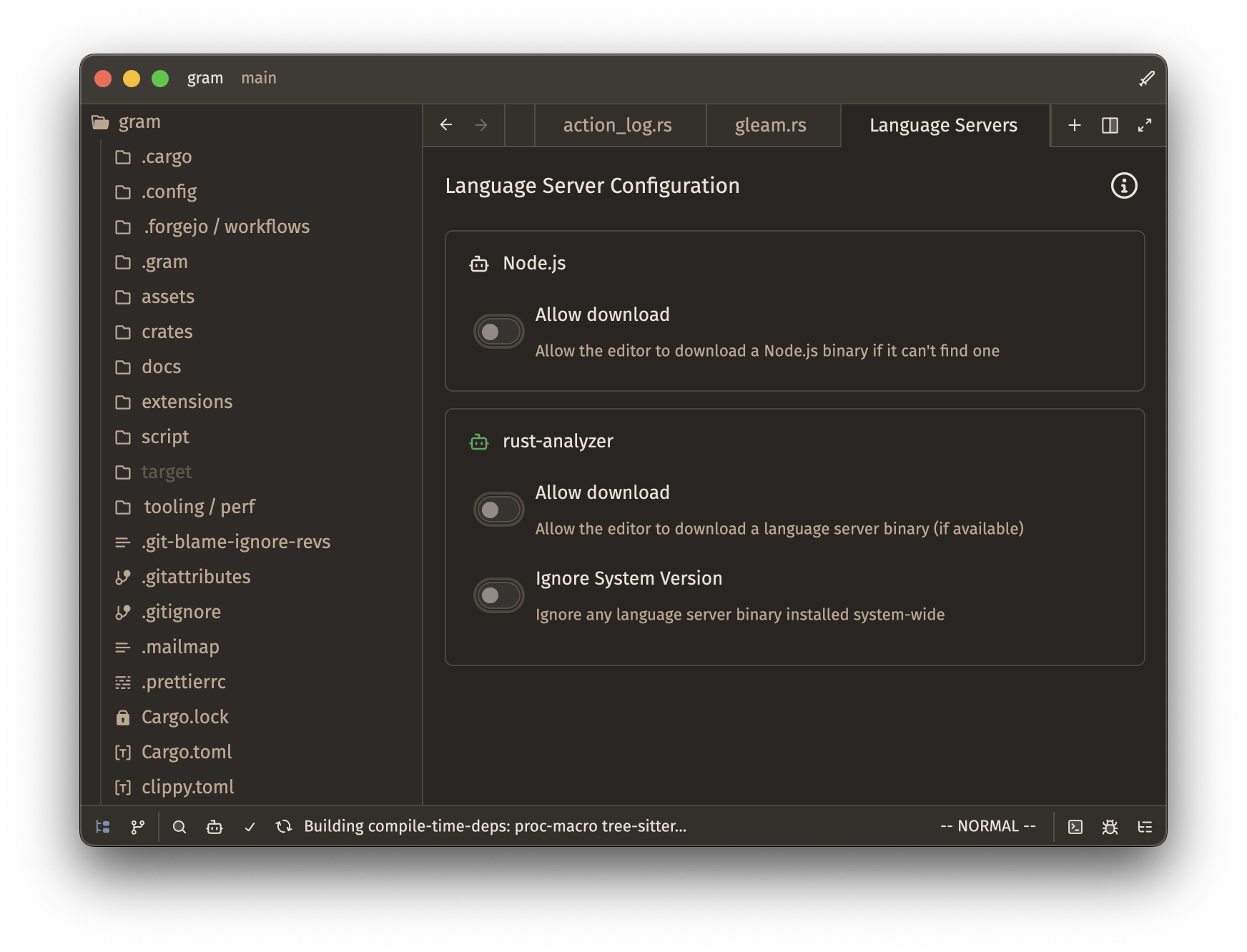This screenshot has width=1247, height=952.
Task: Expand the crates folder
Action: pyautogui.click(x=166, y=332)
